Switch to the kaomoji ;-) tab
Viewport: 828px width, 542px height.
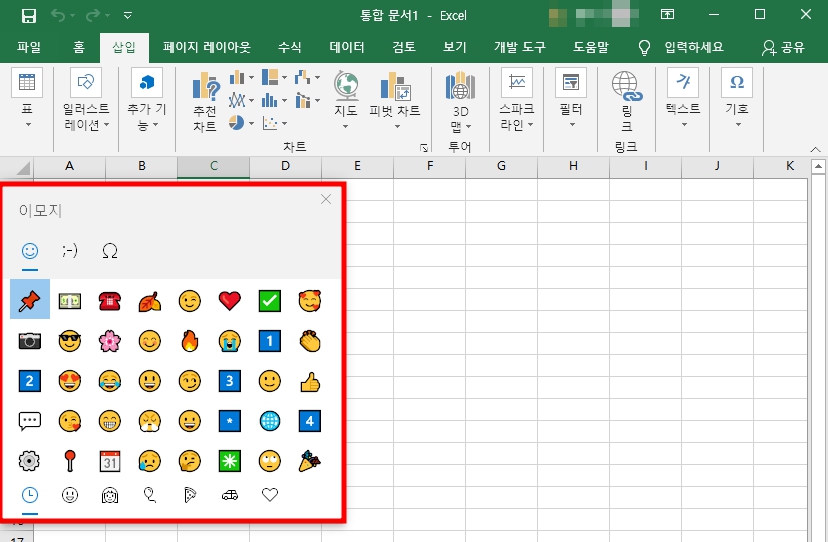click(70, 251)
